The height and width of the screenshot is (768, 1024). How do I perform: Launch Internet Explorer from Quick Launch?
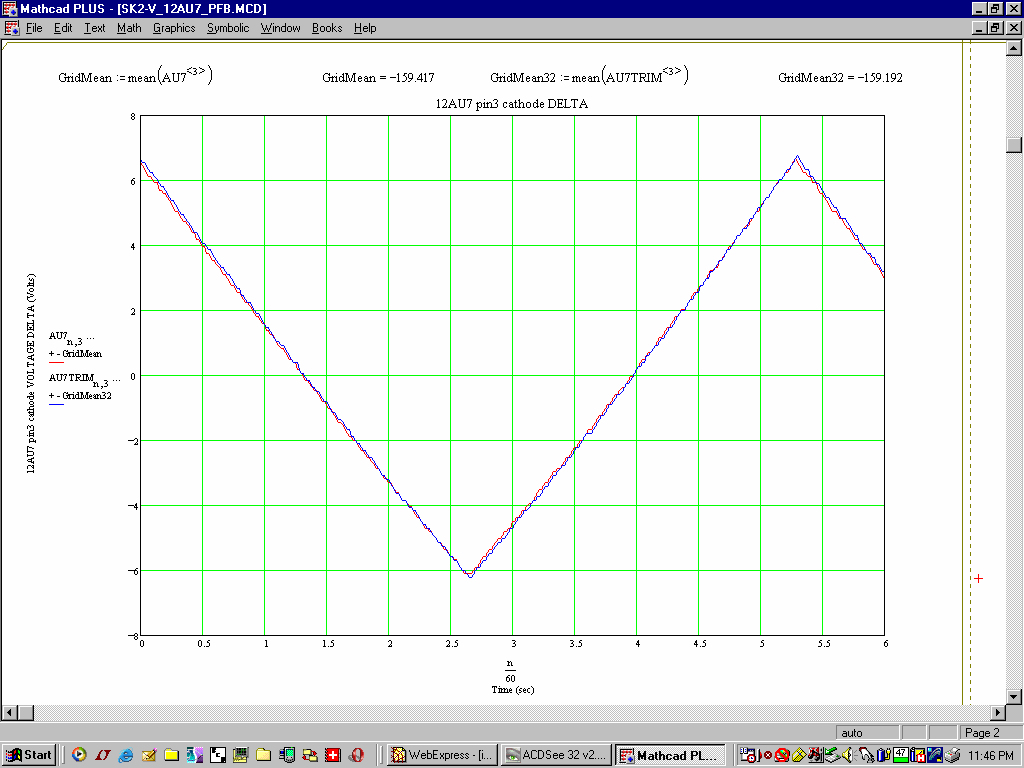[126, 755]
